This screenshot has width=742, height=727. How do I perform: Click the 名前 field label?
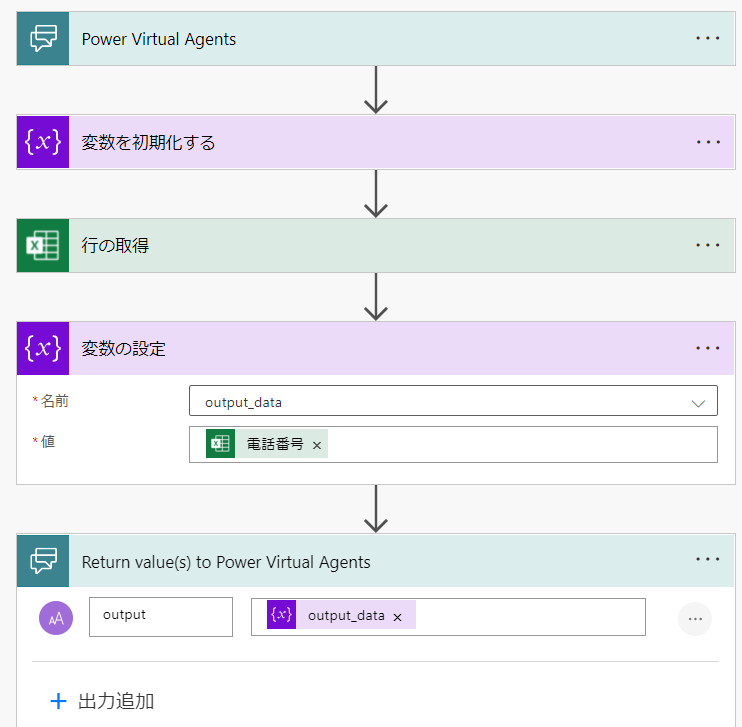pos(54,401)
